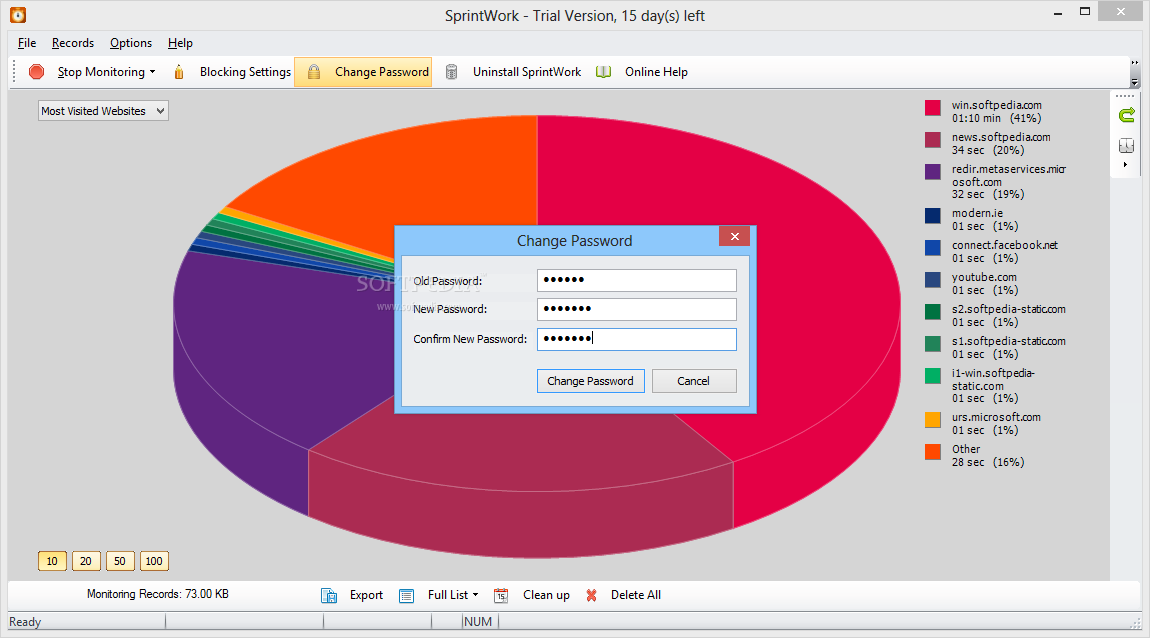Click the Blocking Settings icon

tap(179, 72)
